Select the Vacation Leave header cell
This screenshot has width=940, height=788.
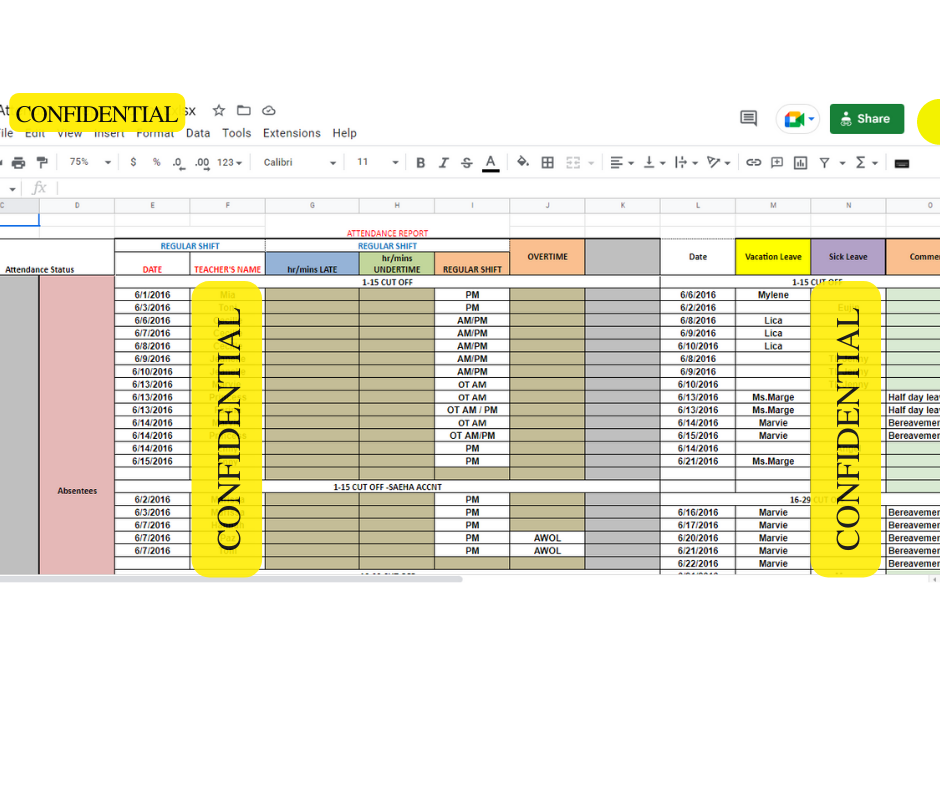773,257
